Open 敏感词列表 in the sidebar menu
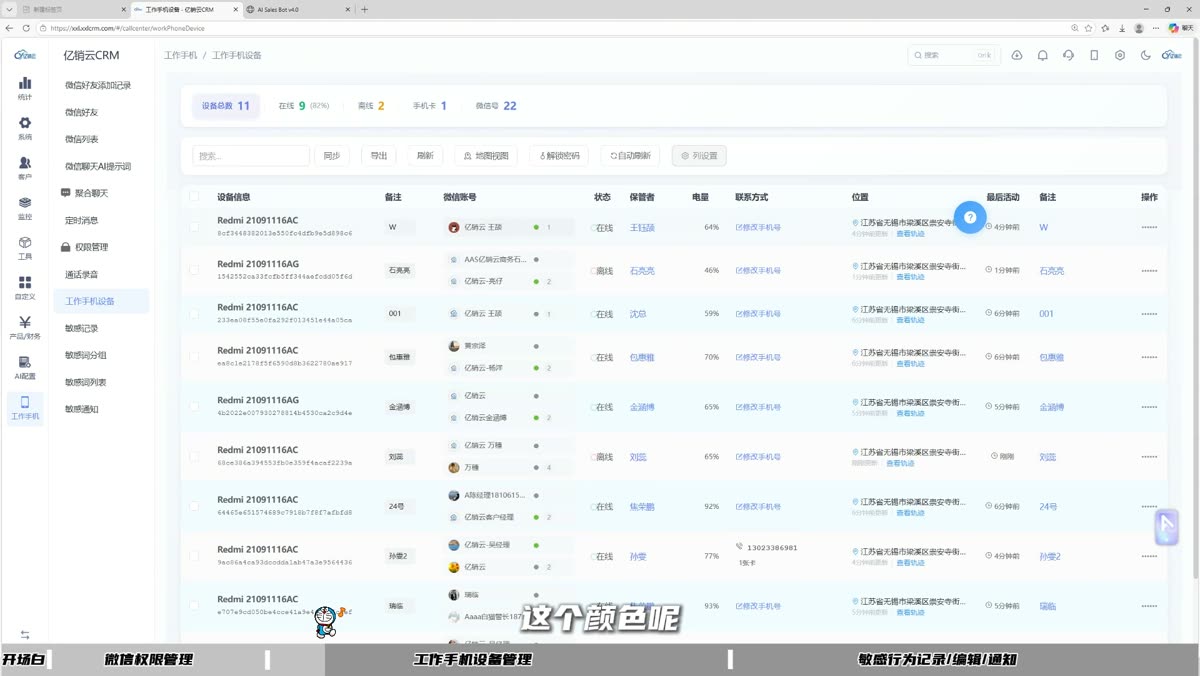The width and height of the screenshot is (1200, 676). pos(86,382)
